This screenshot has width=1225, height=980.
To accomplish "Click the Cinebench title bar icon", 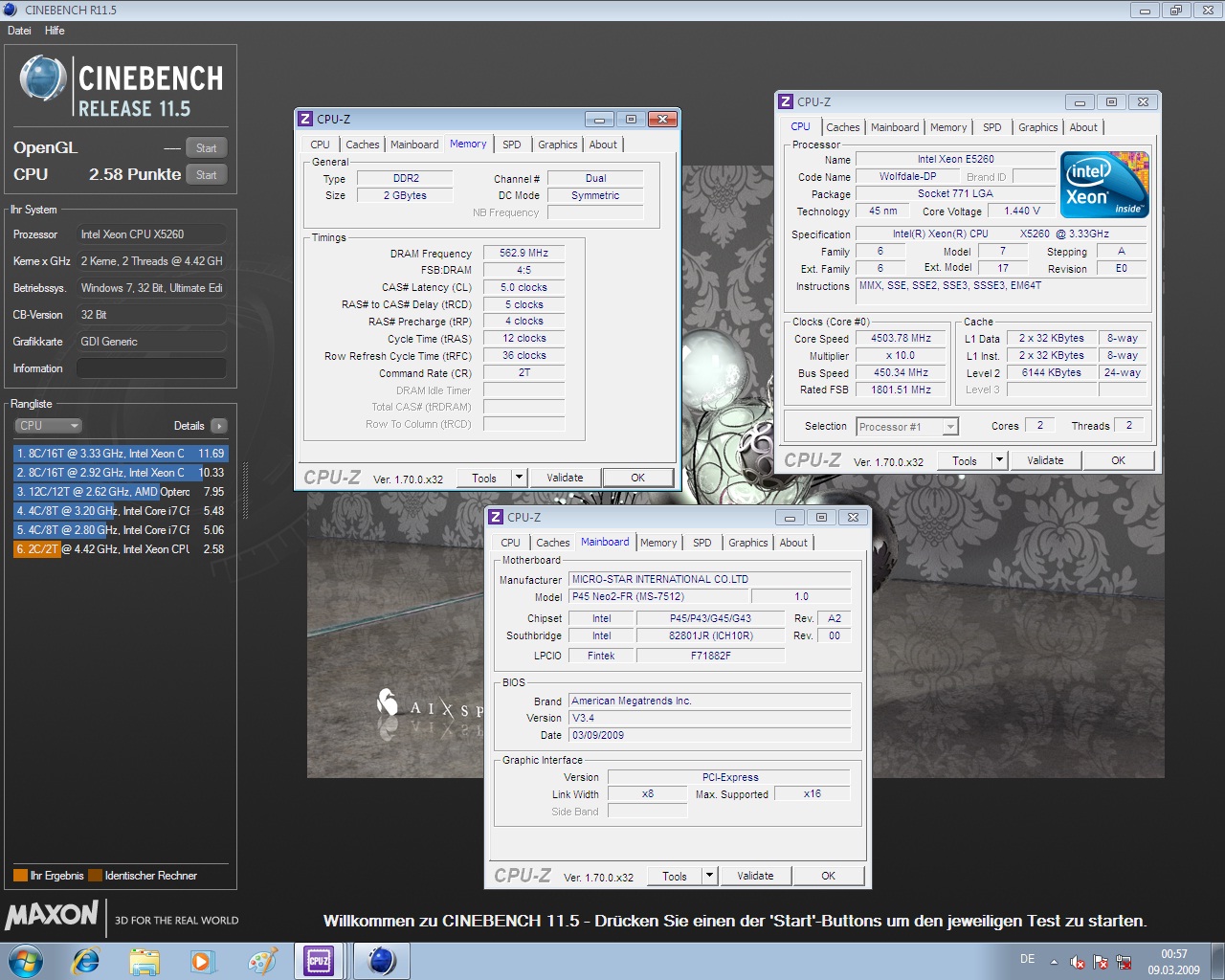I will click(11, 10).
